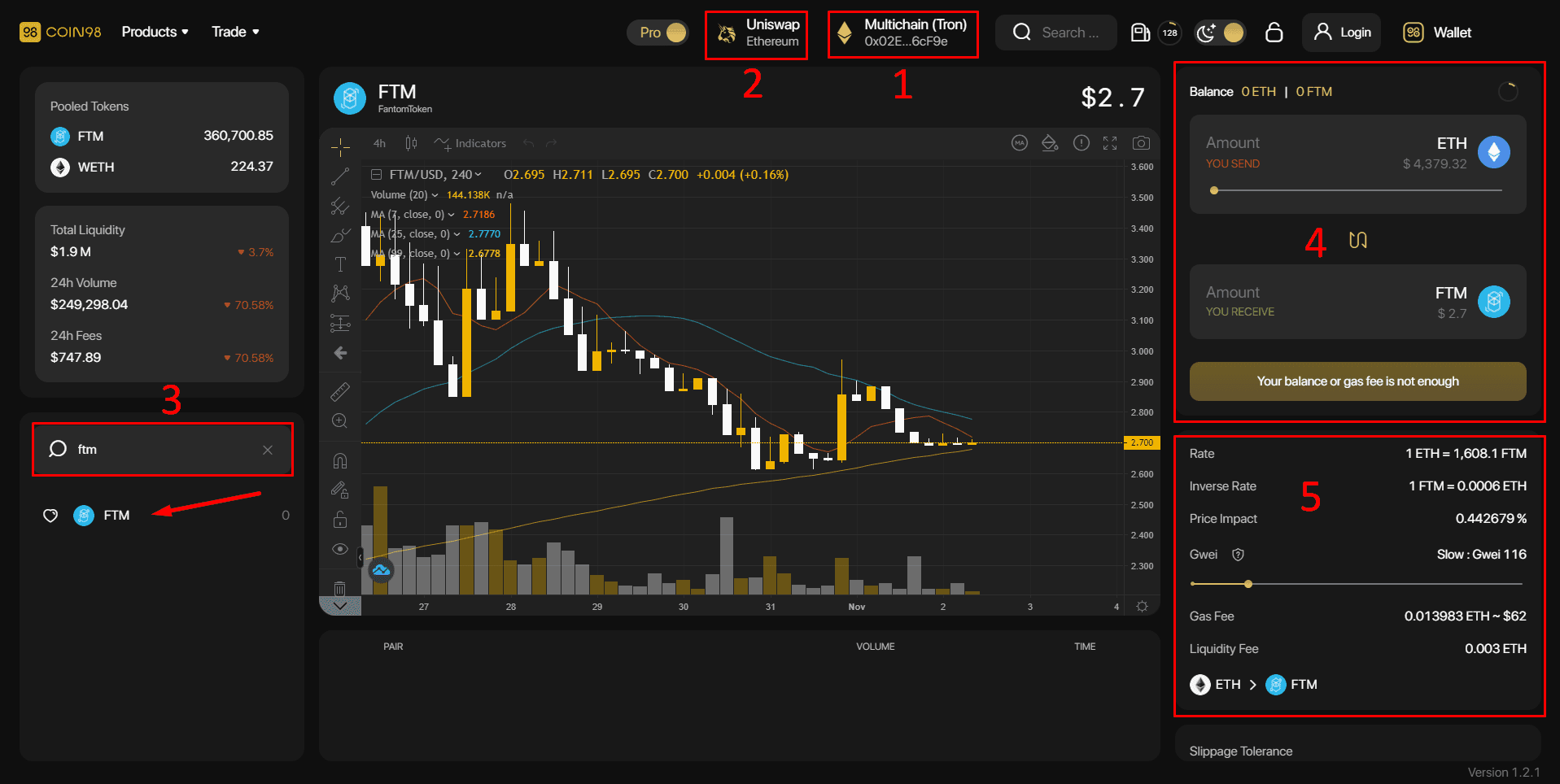Collapse the FTM/USD legend box
The width and height of the screenshot is (1560, 784).
tap(377, 174)
